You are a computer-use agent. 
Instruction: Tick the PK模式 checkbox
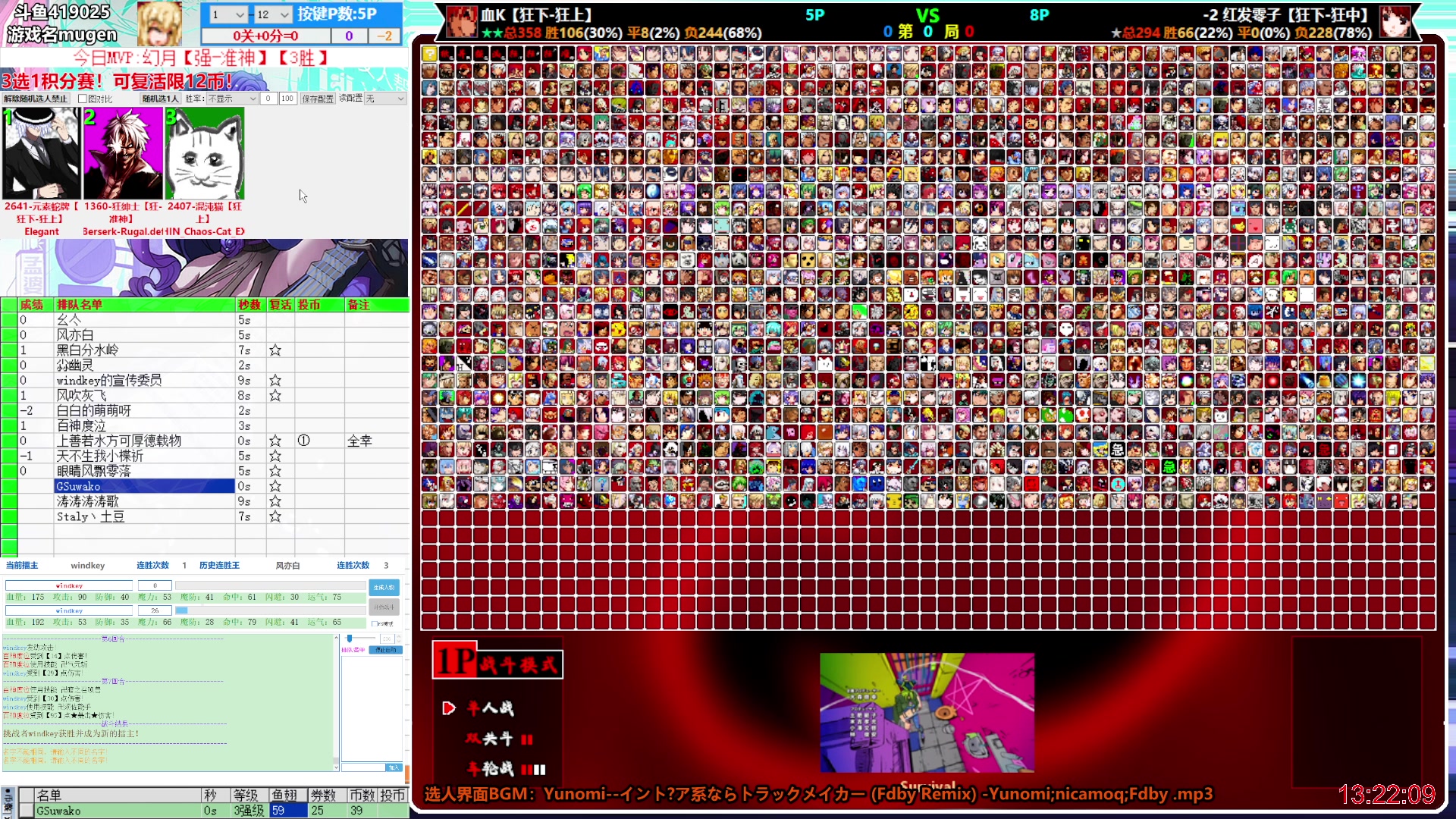tap(374, 623)
